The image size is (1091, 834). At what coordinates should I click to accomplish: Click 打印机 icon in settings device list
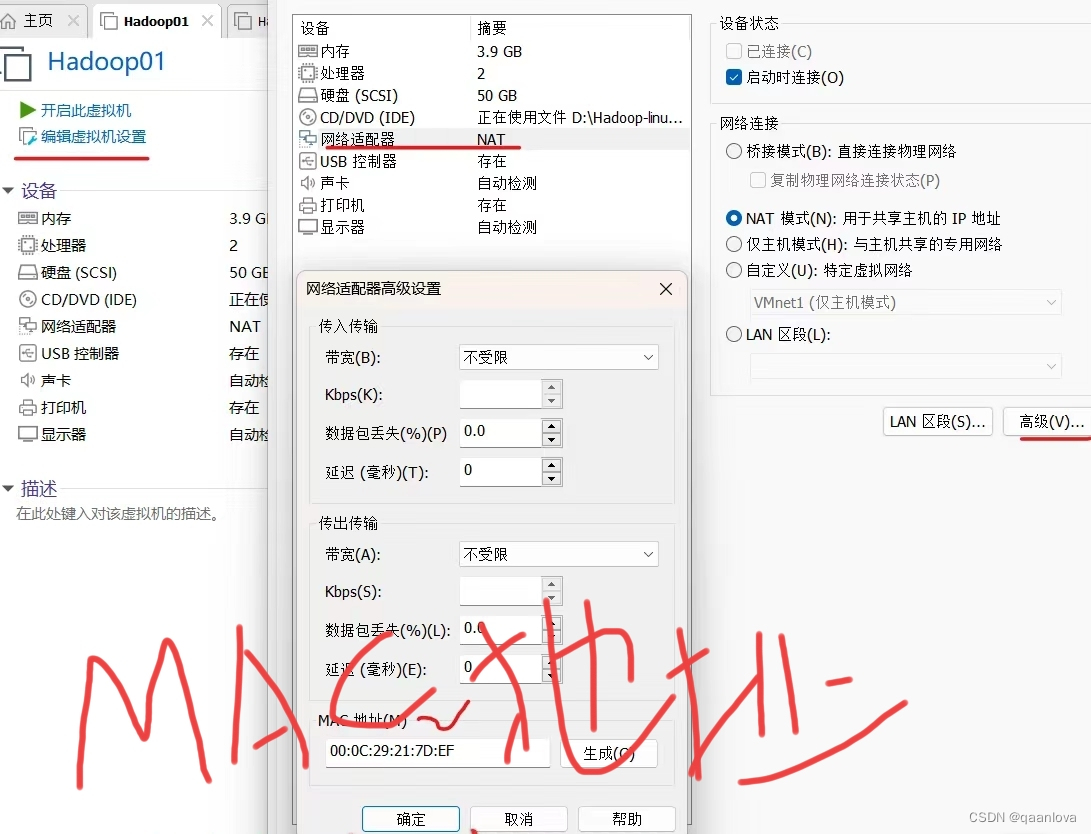click(308, 205)
